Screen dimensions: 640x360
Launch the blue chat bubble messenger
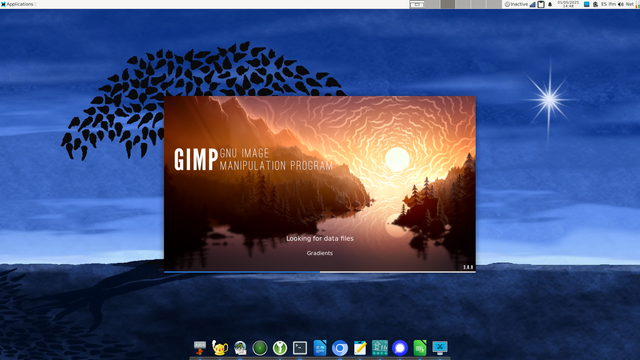point(400,348)
